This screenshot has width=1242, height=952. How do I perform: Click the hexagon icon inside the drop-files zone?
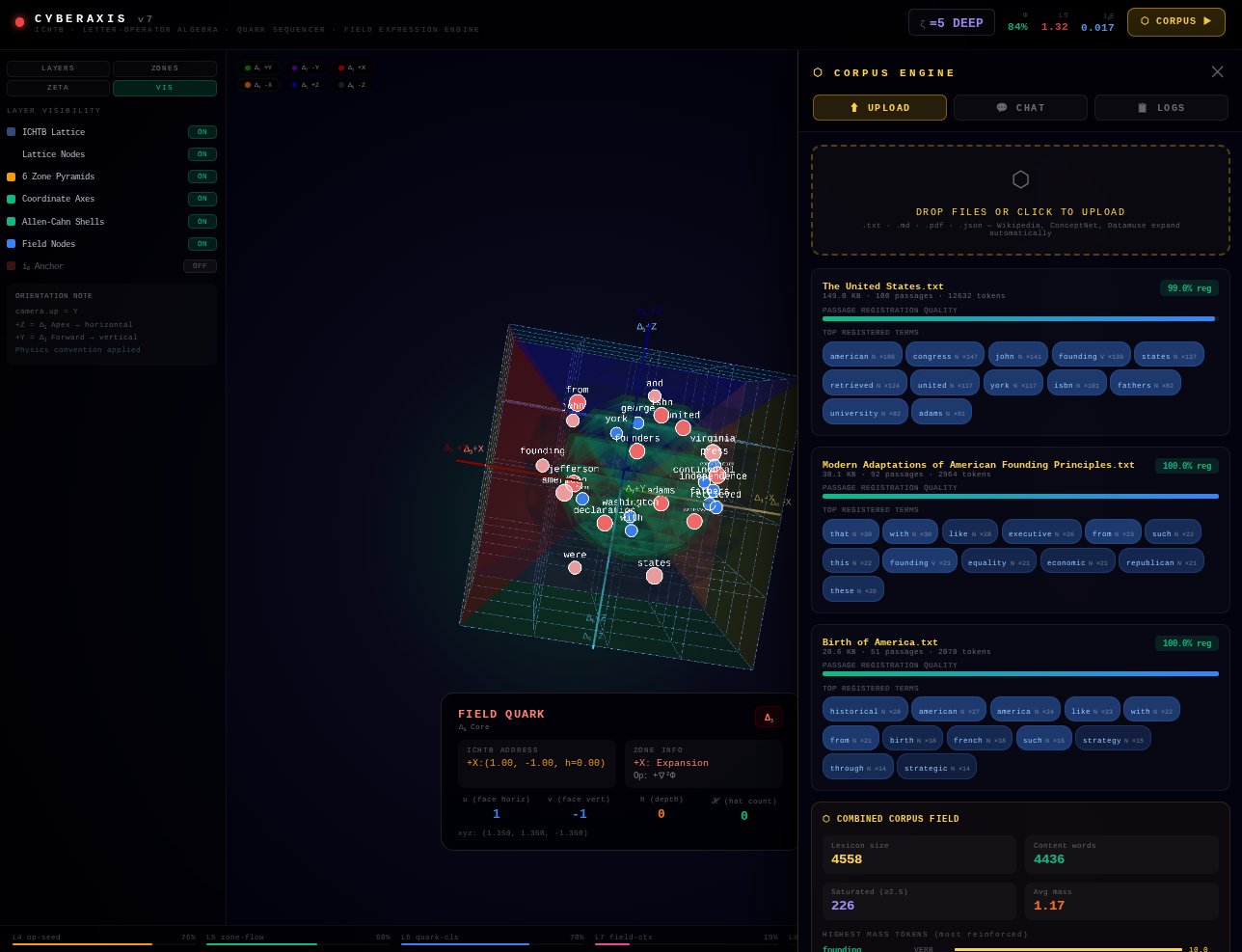click(x=1020, y=179)
